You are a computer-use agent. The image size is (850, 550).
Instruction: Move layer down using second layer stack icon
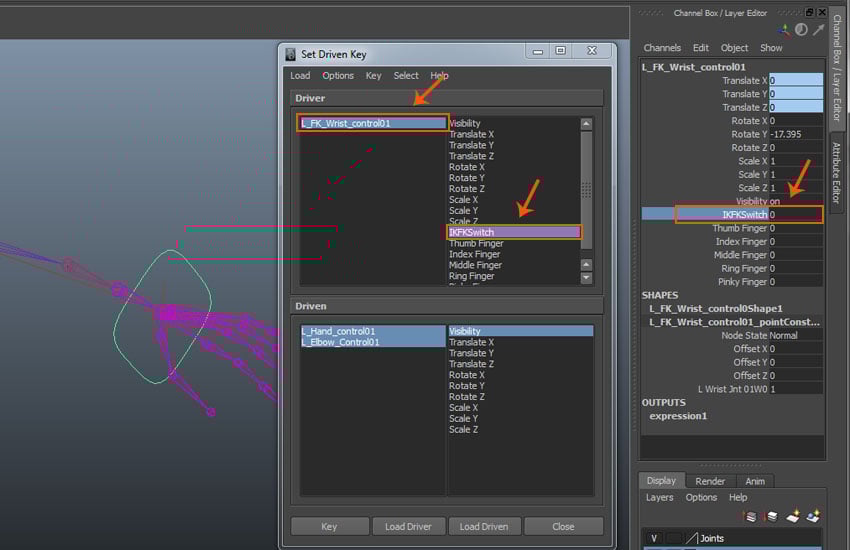tap(770, 516)
